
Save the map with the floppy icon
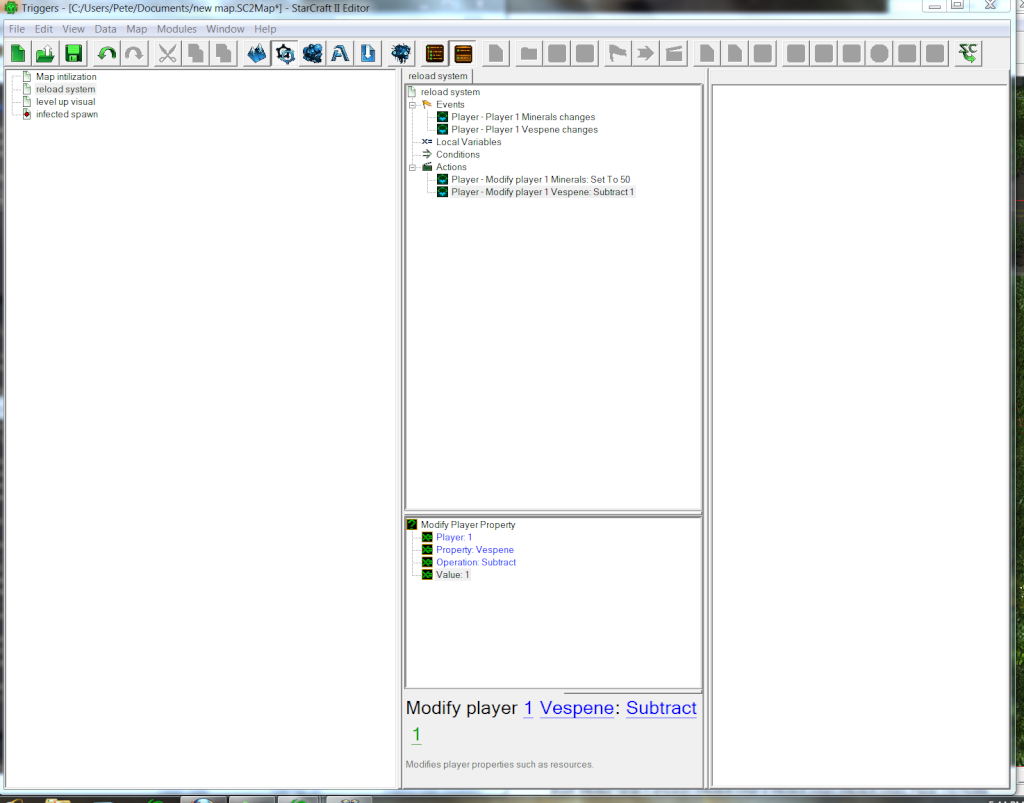pos(73,54)
